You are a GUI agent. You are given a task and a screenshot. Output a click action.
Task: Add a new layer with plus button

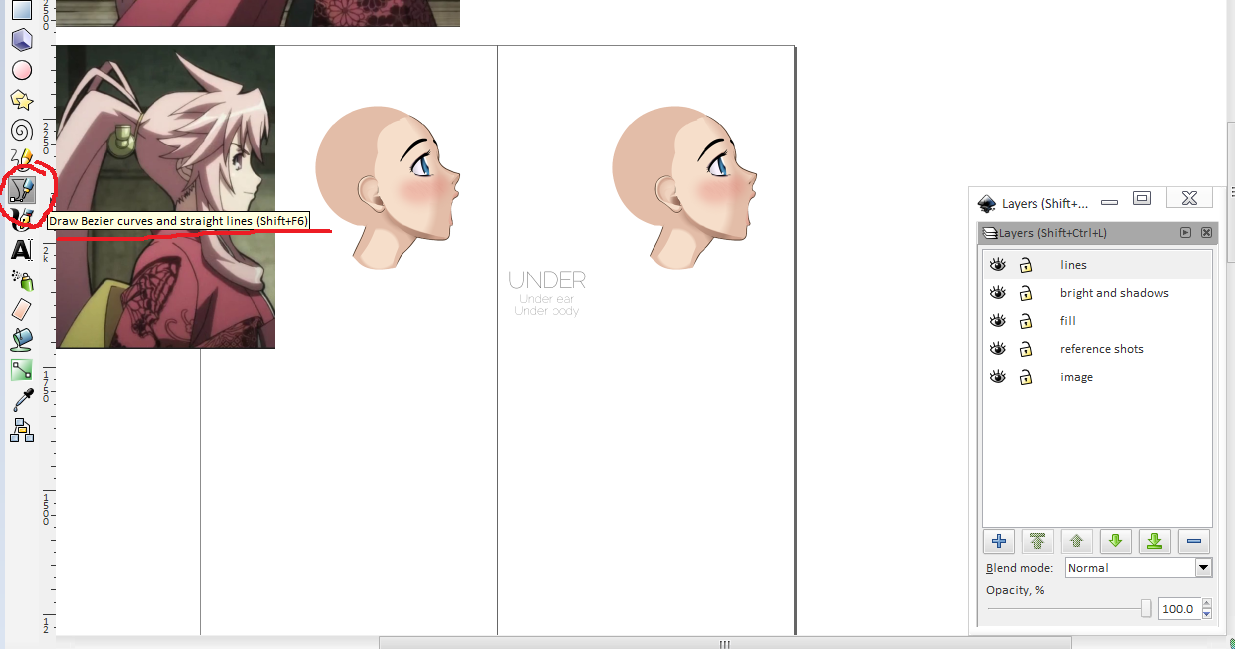click(x=998, y=542)
